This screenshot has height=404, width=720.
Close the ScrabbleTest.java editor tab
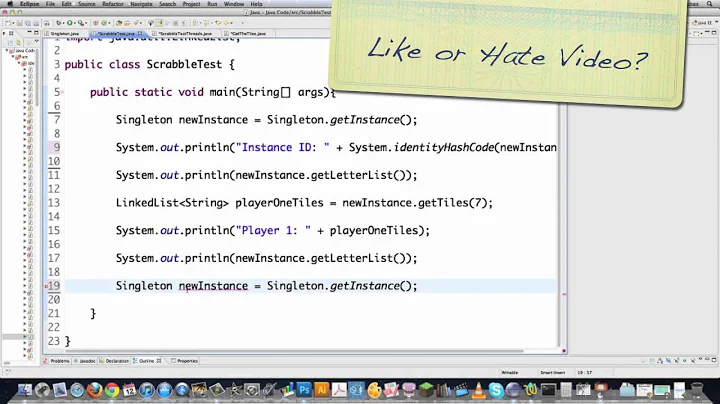pos(140,34)
